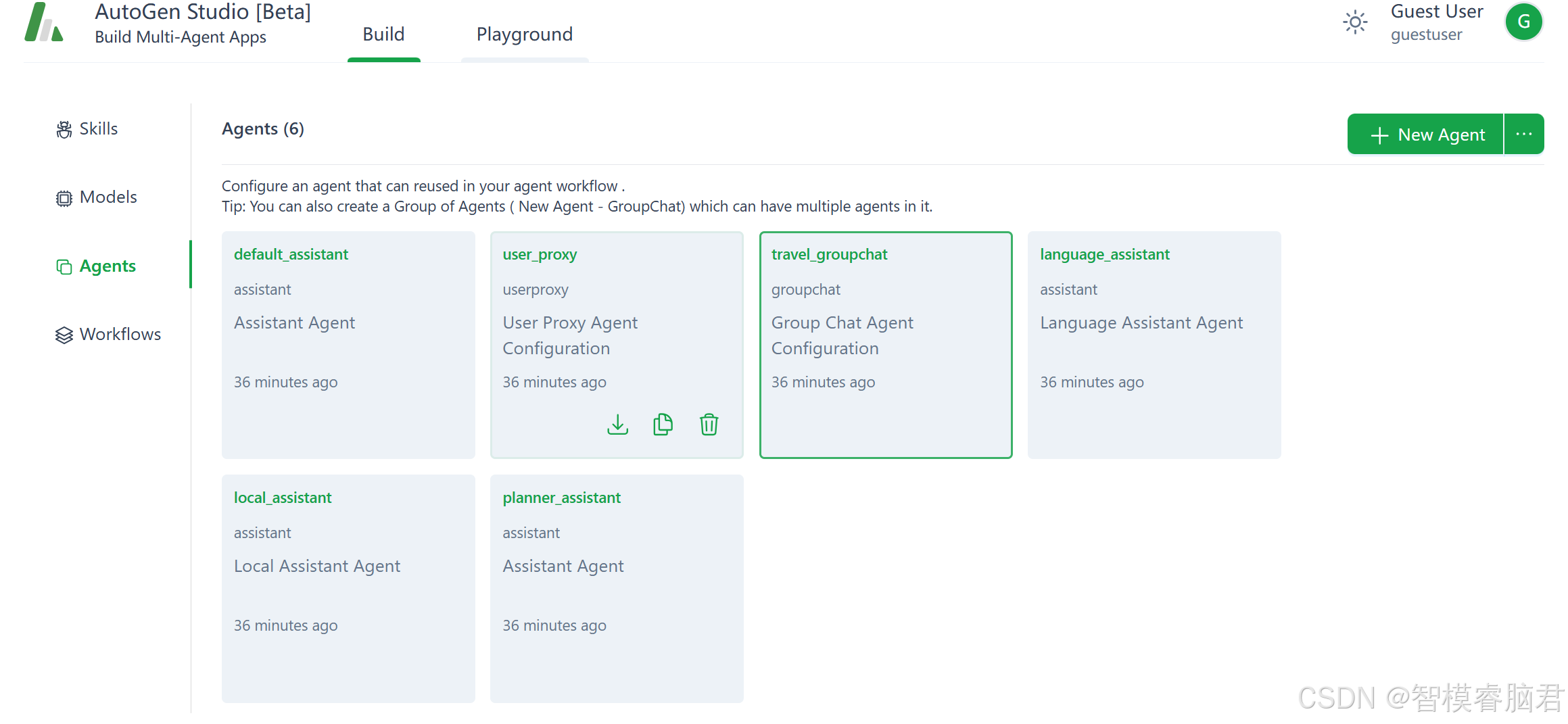This screenshot has width=1568, height=724.
Task: Click User Proxy Agent Configuration description
Action: 570,335
